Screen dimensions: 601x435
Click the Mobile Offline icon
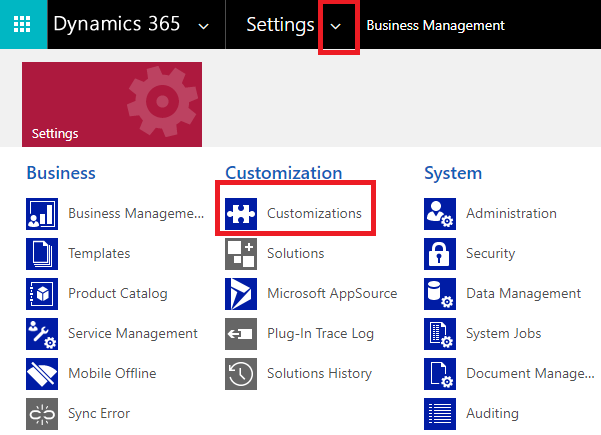coord(42,374)
